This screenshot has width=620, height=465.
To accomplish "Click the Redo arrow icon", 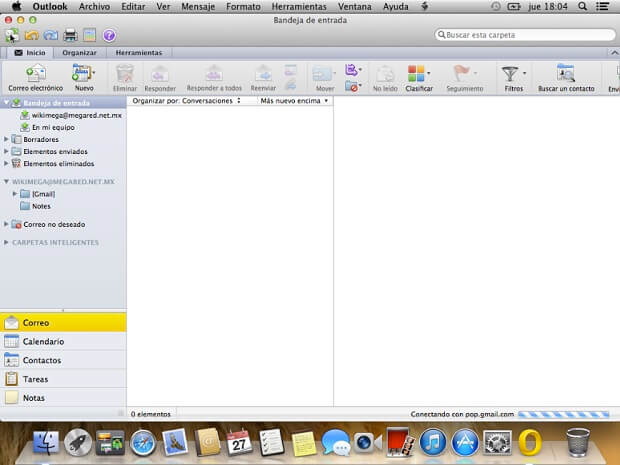I will click(51, 35).
